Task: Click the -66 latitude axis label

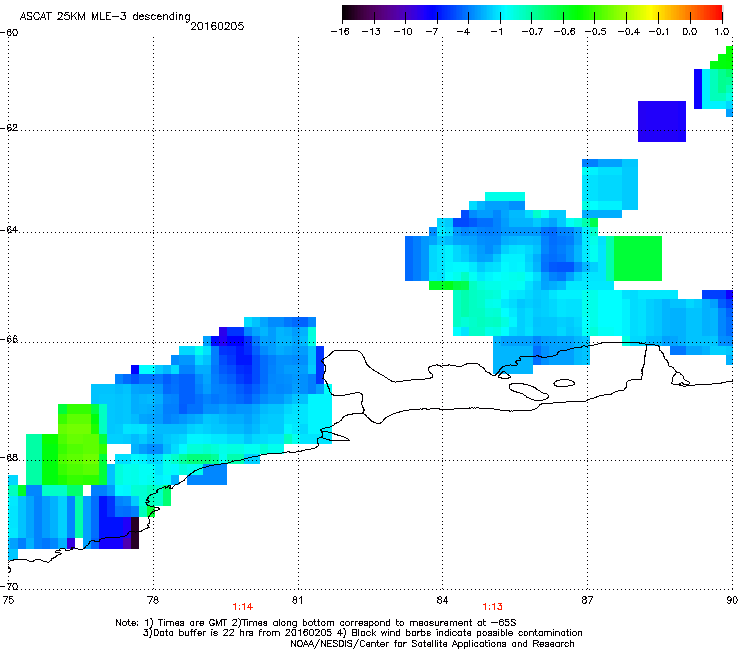Action: coord(9,340)
